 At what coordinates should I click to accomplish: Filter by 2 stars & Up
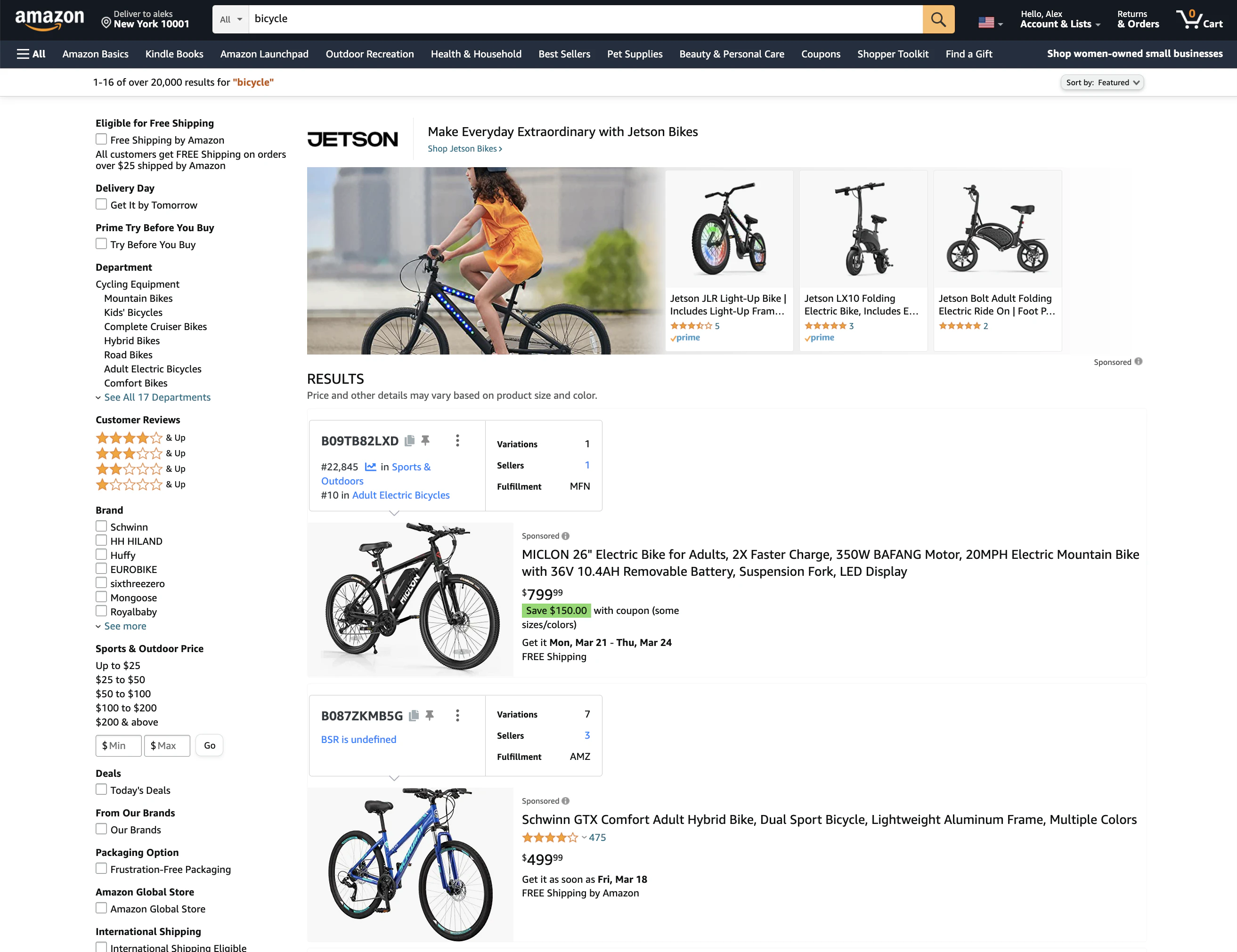click(x=140, y=468)
